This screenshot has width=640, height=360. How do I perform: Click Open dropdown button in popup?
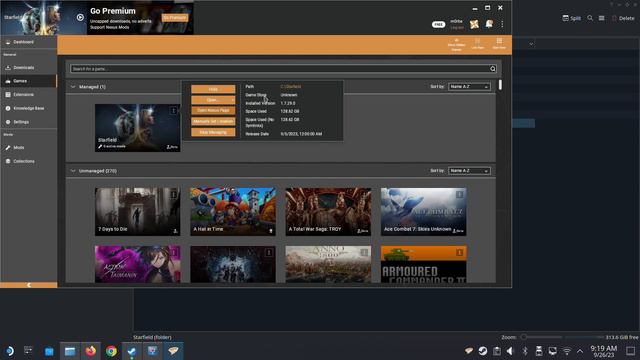213,100
